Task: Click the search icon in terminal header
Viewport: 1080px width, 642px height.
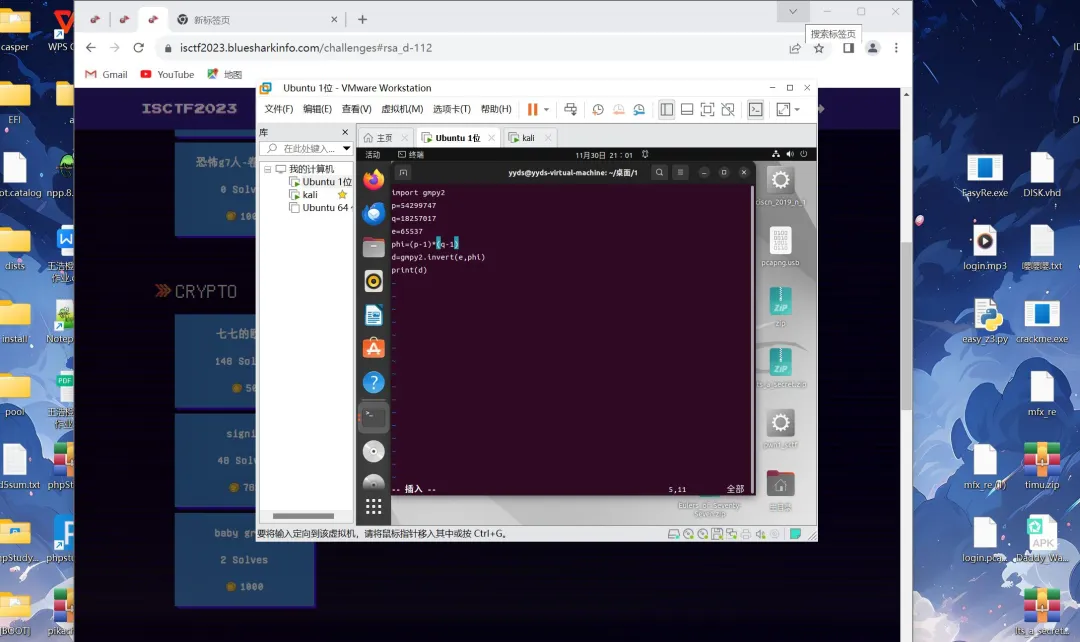Action: [x=659, y=172]
